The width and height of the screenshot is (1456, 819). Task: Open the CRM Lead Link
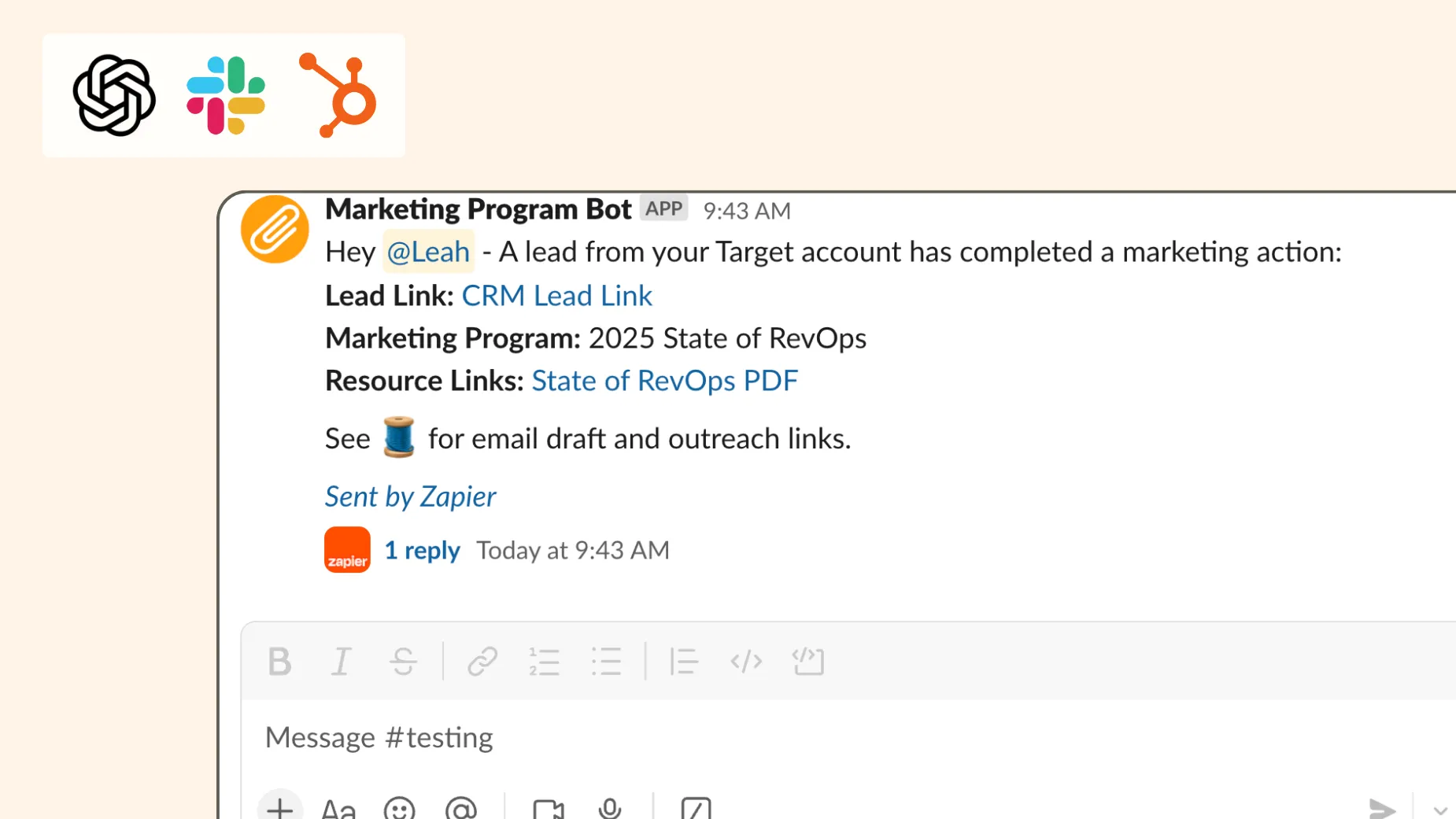coord(556,296)
